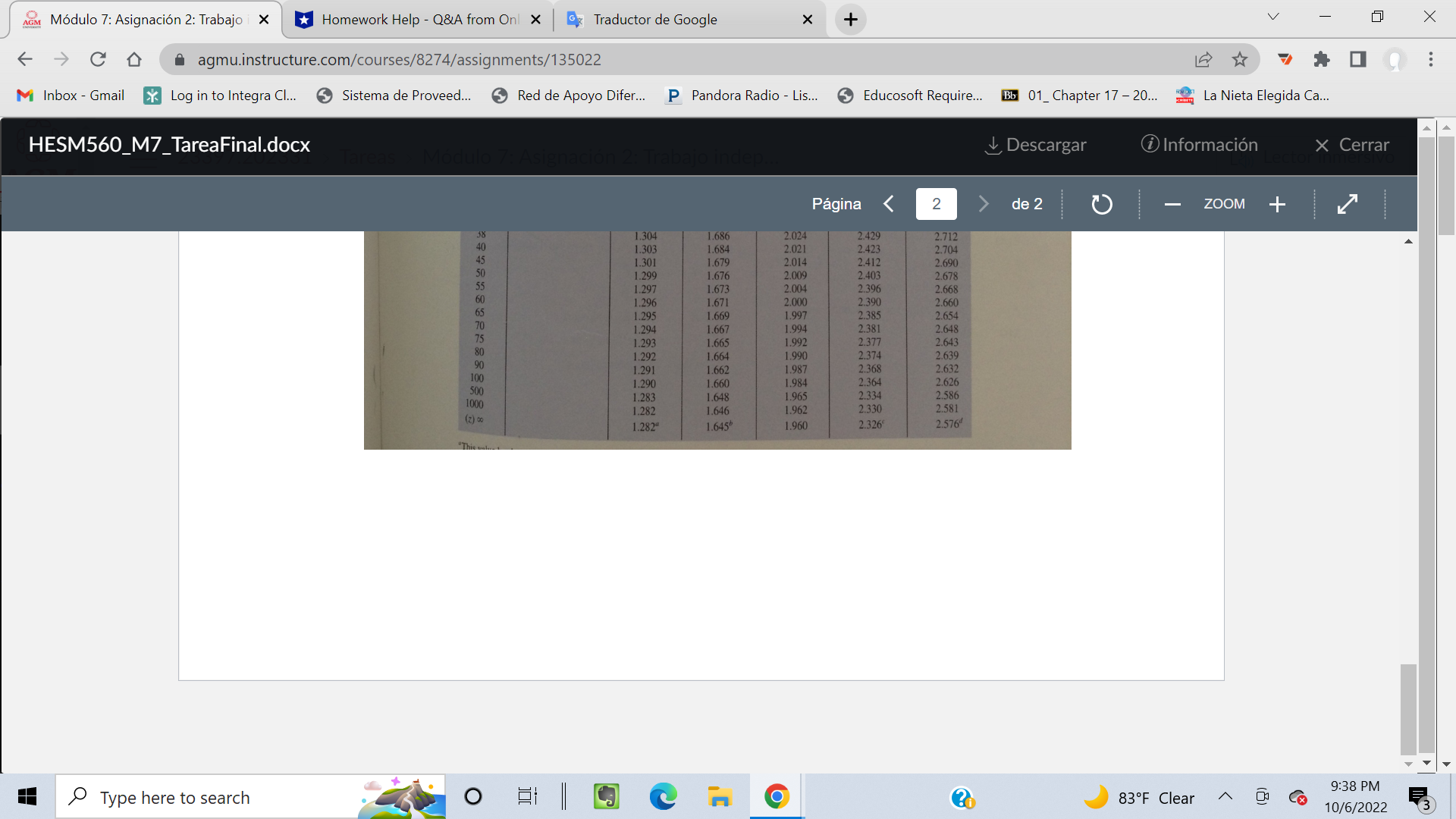Reload the current Canvas page
This screenshot has height=819, width=1456.
[98, 58]
